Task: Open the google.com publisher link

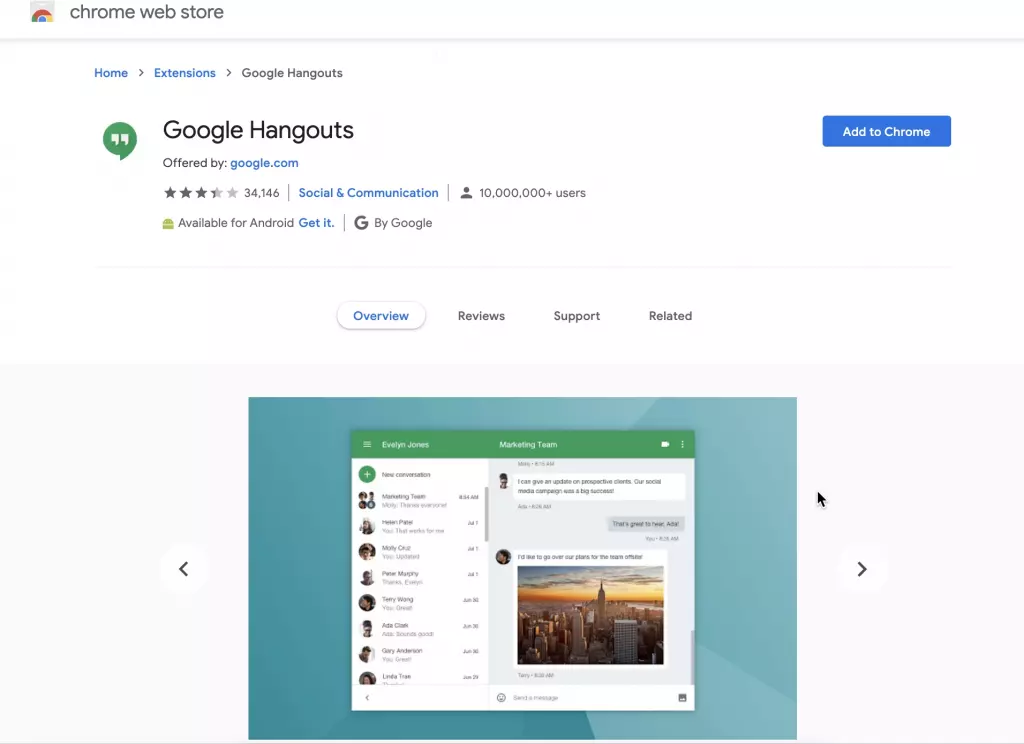Action: 264,163
